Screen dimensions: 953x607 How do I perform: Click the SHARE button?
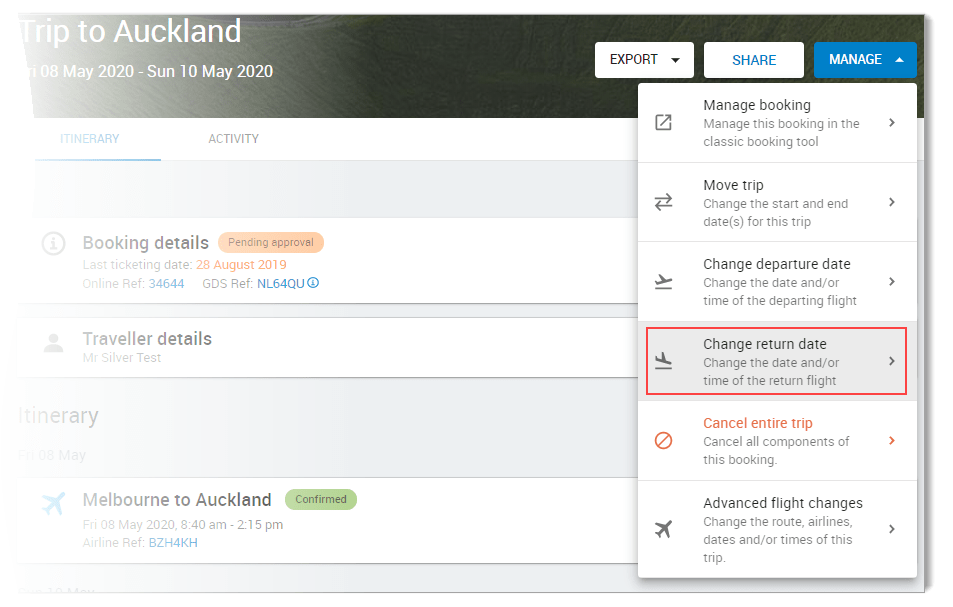tap(753, 60)
